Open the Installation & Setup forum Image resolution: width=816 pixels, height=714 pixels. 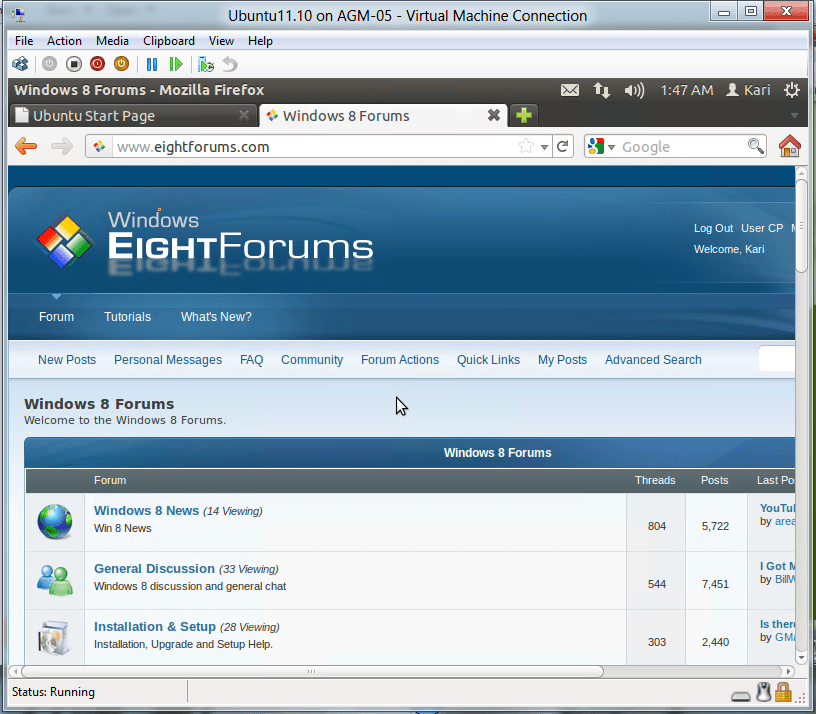[x=155, y=627]
